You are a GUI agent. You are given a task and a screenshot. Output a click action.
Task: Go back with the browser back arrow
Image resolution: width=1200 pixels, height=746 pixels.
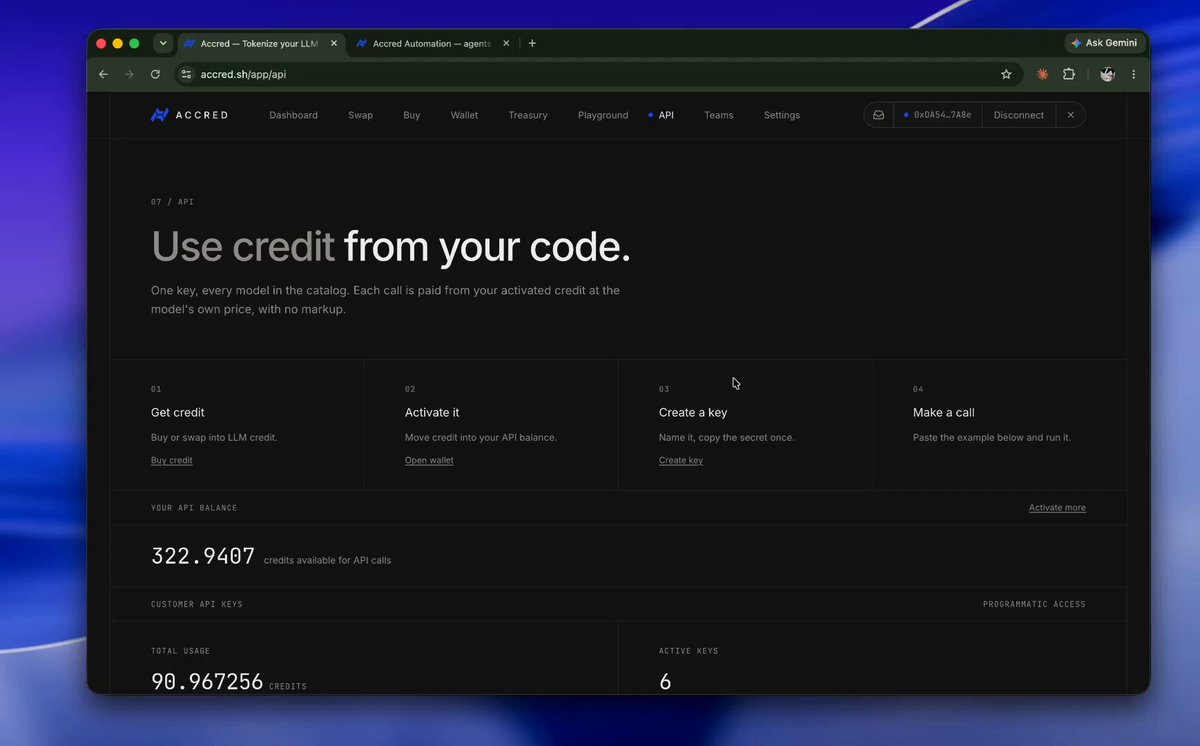click(x=103, y=74)
